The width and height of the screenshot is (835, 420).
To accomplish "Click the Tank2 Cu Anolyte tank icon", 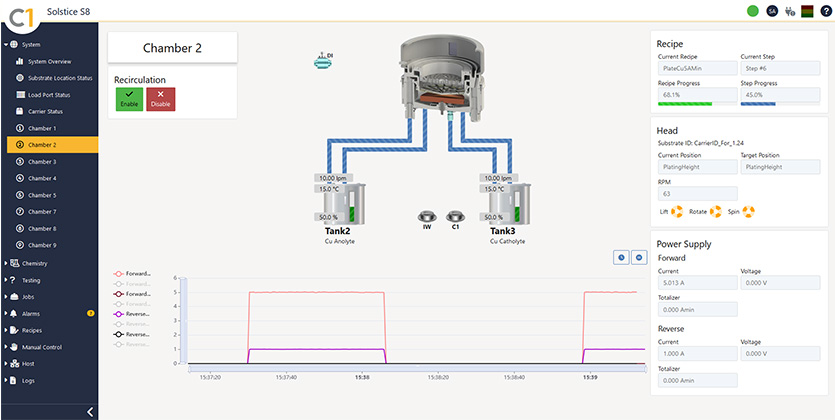I will coord(345,204).
